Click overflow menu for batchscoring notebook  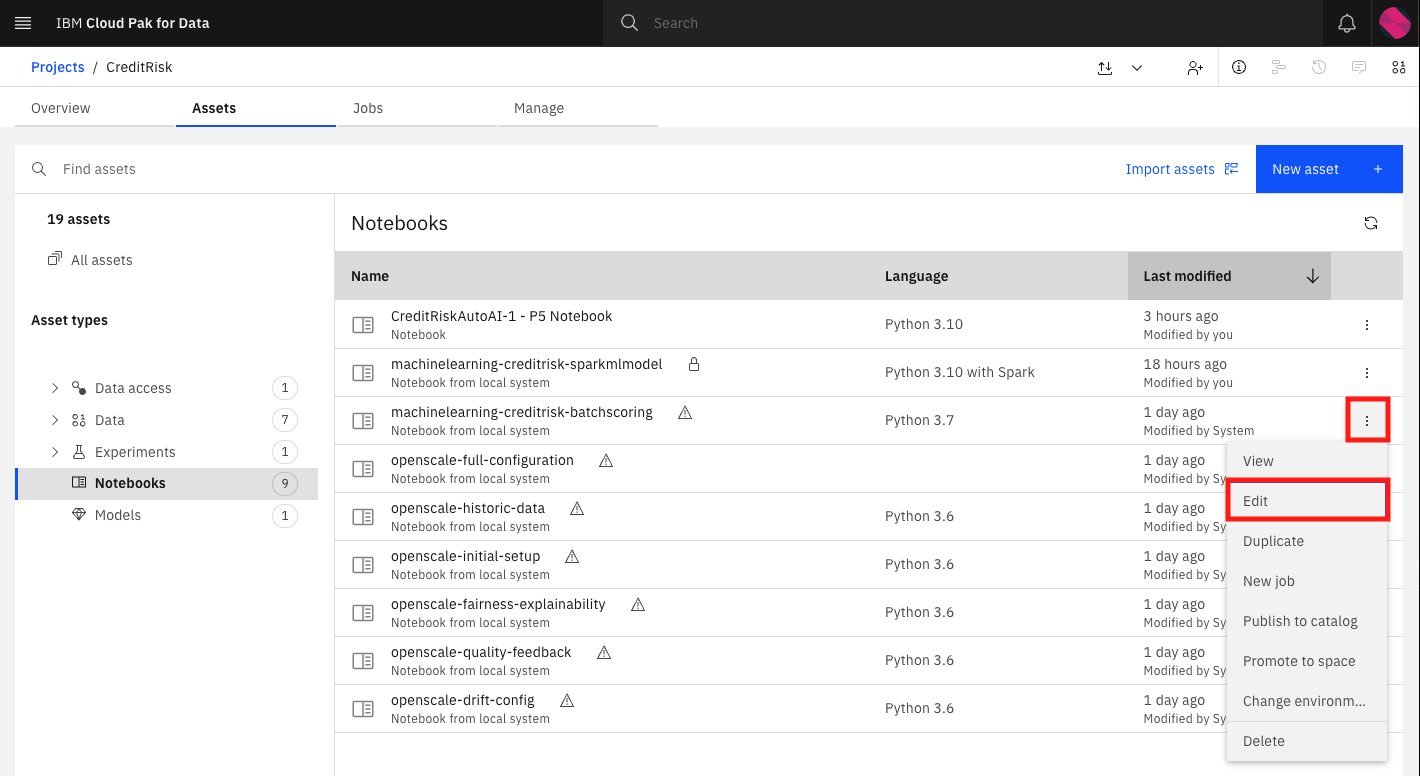tap(1367, 421)
